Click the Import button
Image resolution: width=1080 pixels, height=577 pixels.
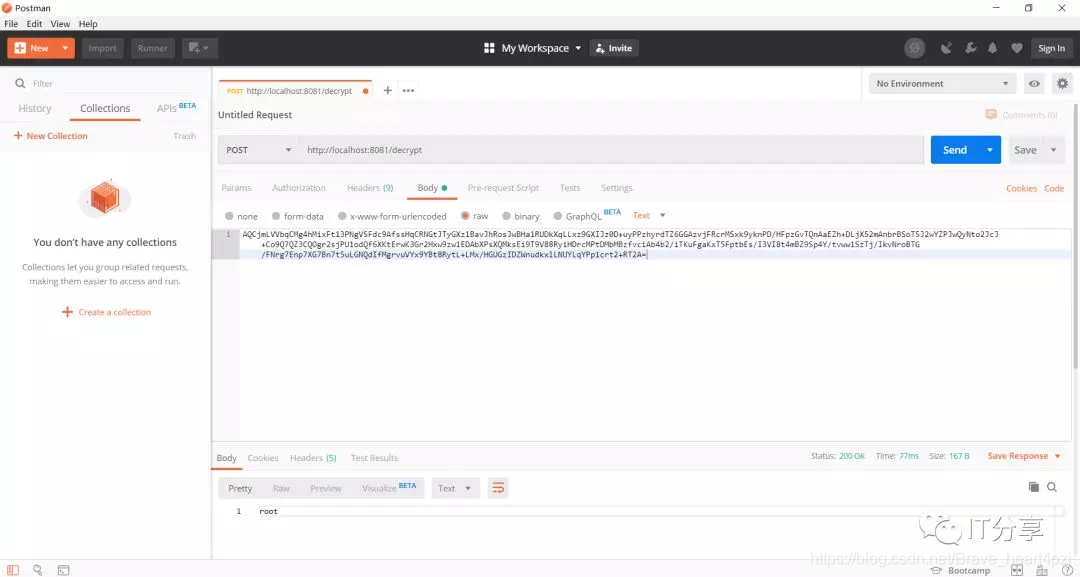103,48
